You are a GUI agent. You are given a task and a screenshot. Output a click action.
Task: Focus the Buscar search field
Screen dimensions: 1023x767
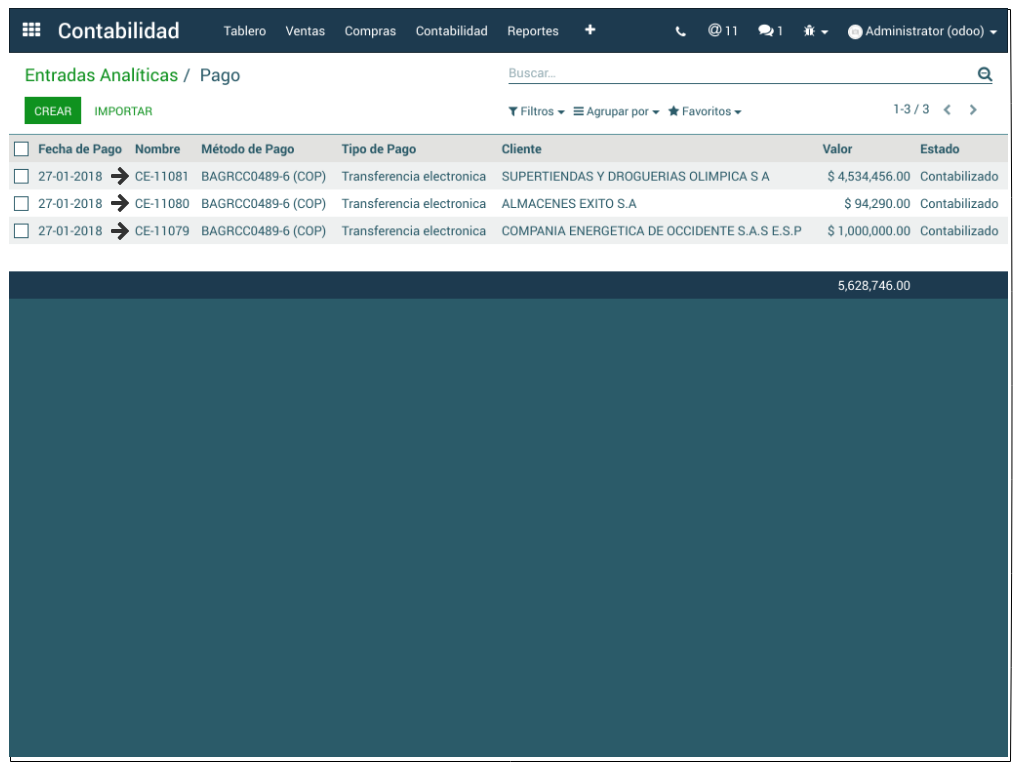pos(740,74)
